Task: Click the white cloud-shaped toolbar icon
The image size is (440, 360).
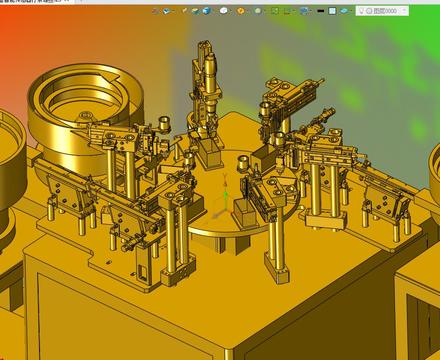Action: point(224,11)
